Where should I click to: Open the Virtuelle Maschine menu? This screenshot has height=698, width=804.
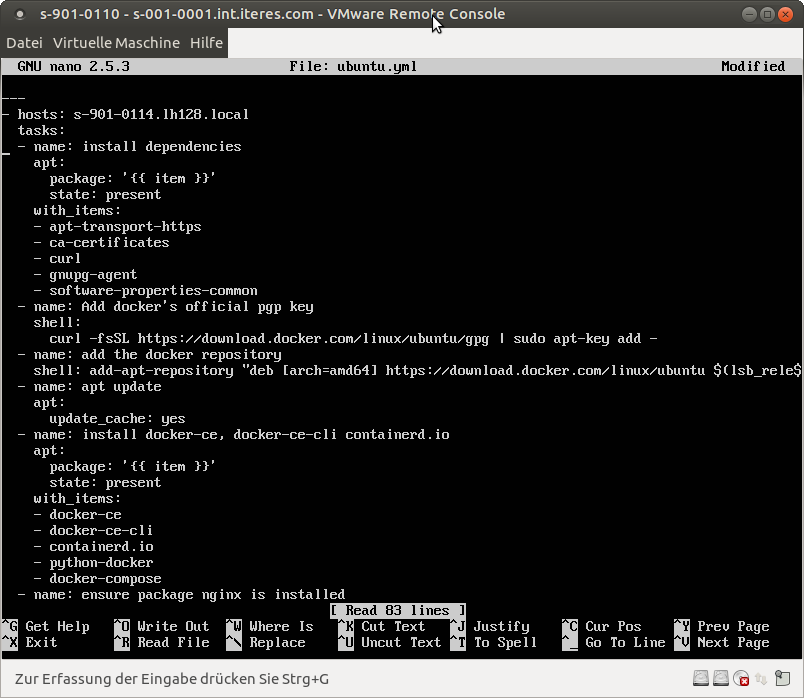pyautogui.click(x=116, y=43)
